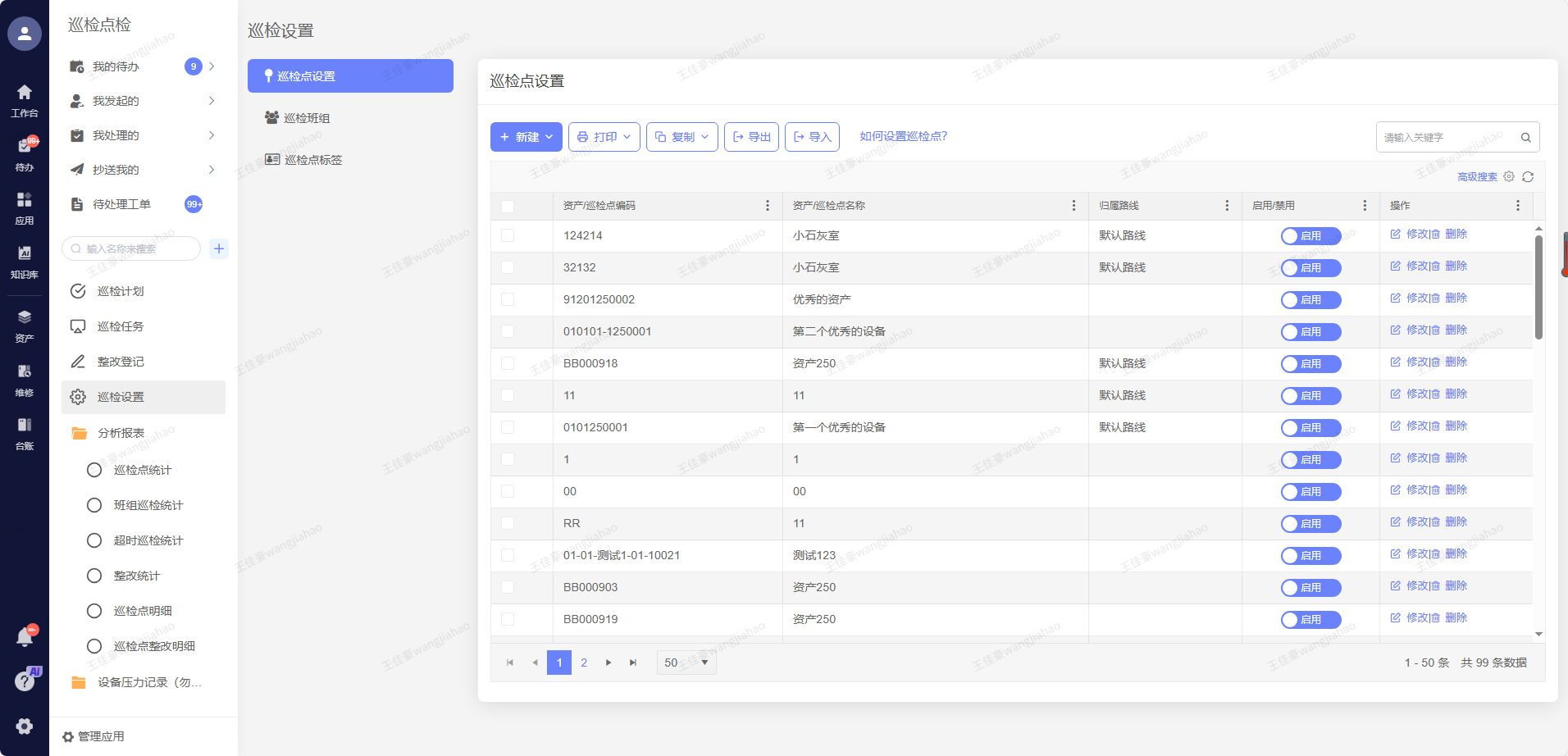Image resolution: width=1568 pixels, height=756 pixels.
Task: Click the 导出 export button
Action: (x=751, y=137)
